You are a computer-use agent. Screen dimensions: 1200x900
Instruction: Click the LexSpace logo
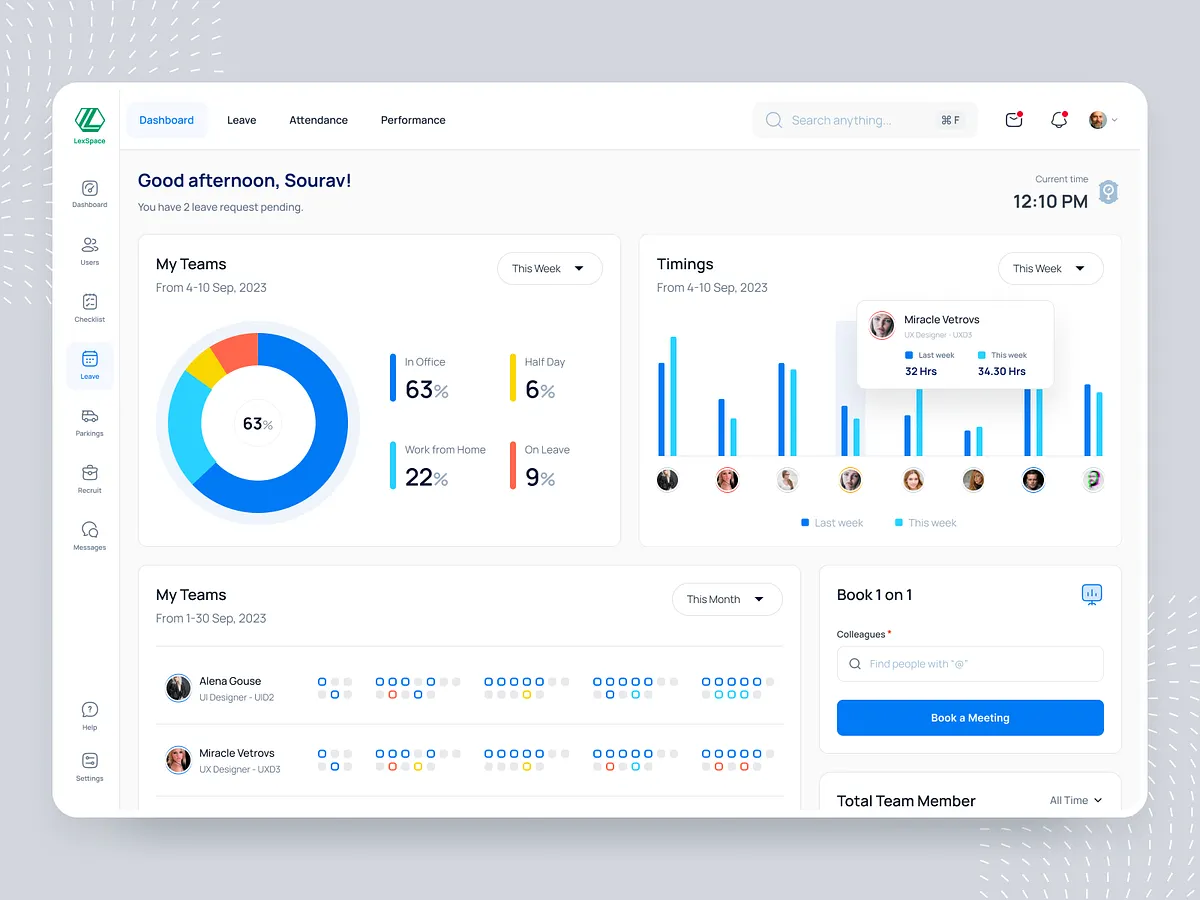click(x=89, y=124)
